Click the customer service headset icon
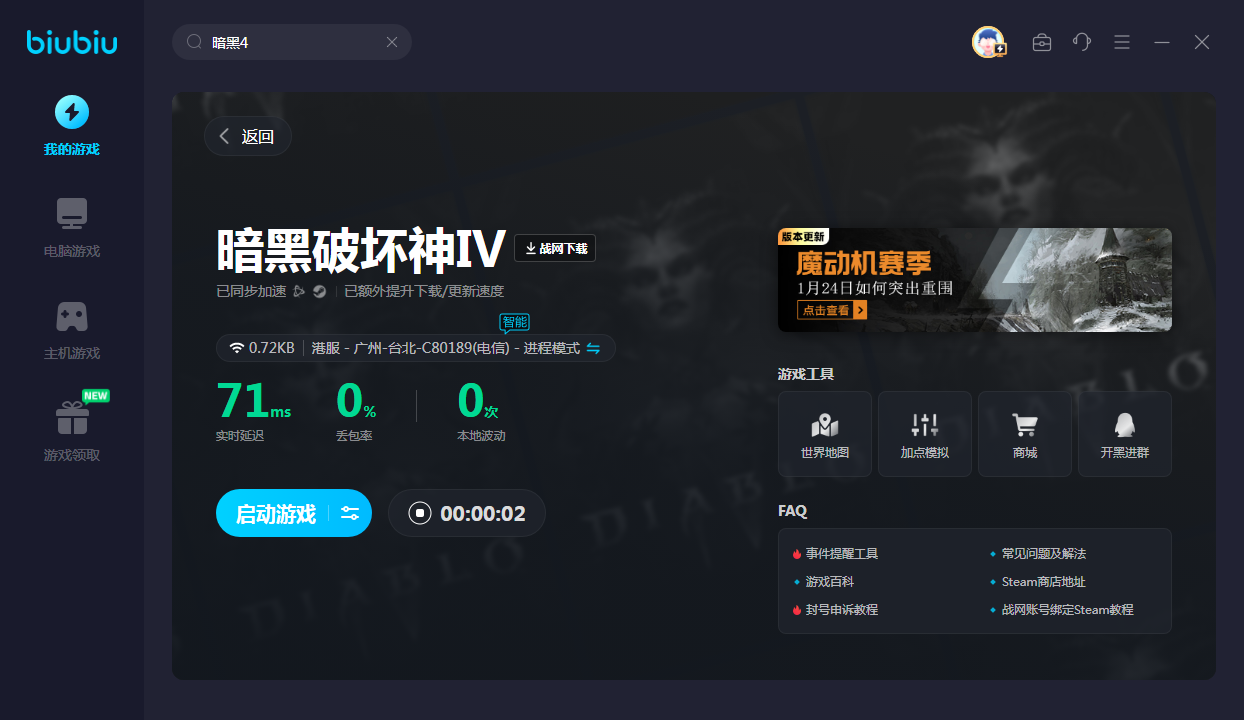This screenshot has width=1244, height=720. (x=1081, y=42)
